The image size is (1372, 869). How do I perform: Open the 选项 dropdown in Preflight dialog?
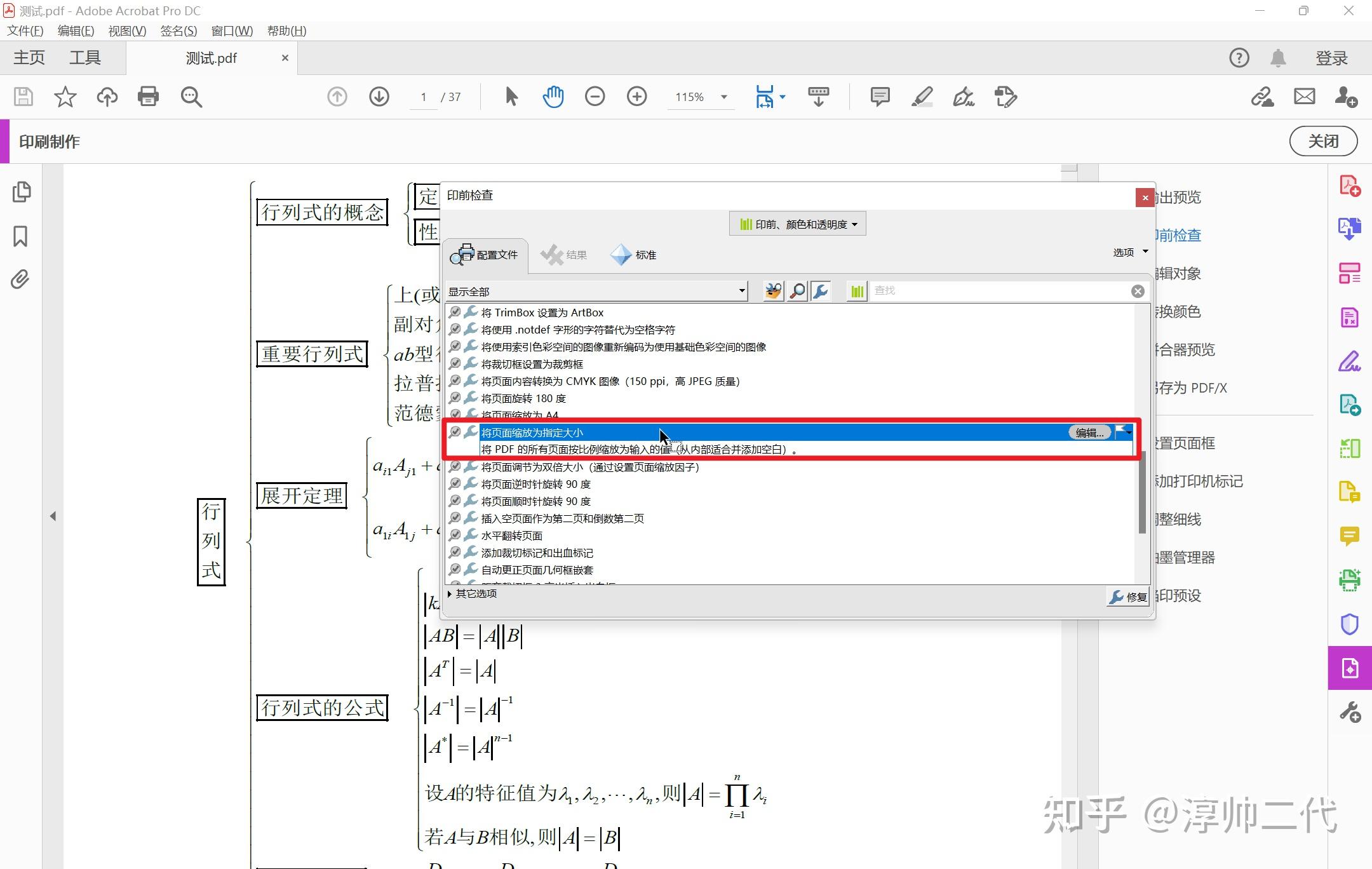pyautogui.click(x=1129, y=252)
